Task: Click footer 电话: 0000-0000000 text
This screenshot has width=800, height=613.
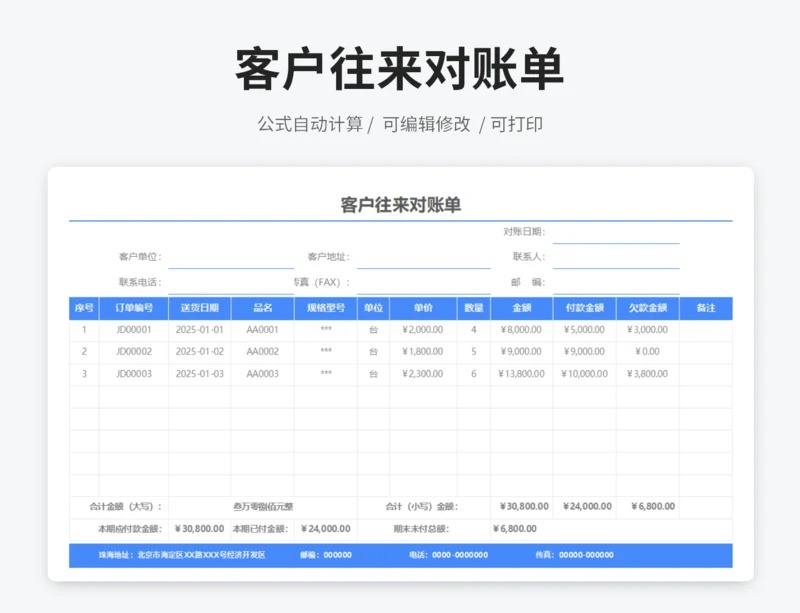Action: coord(448,555)
